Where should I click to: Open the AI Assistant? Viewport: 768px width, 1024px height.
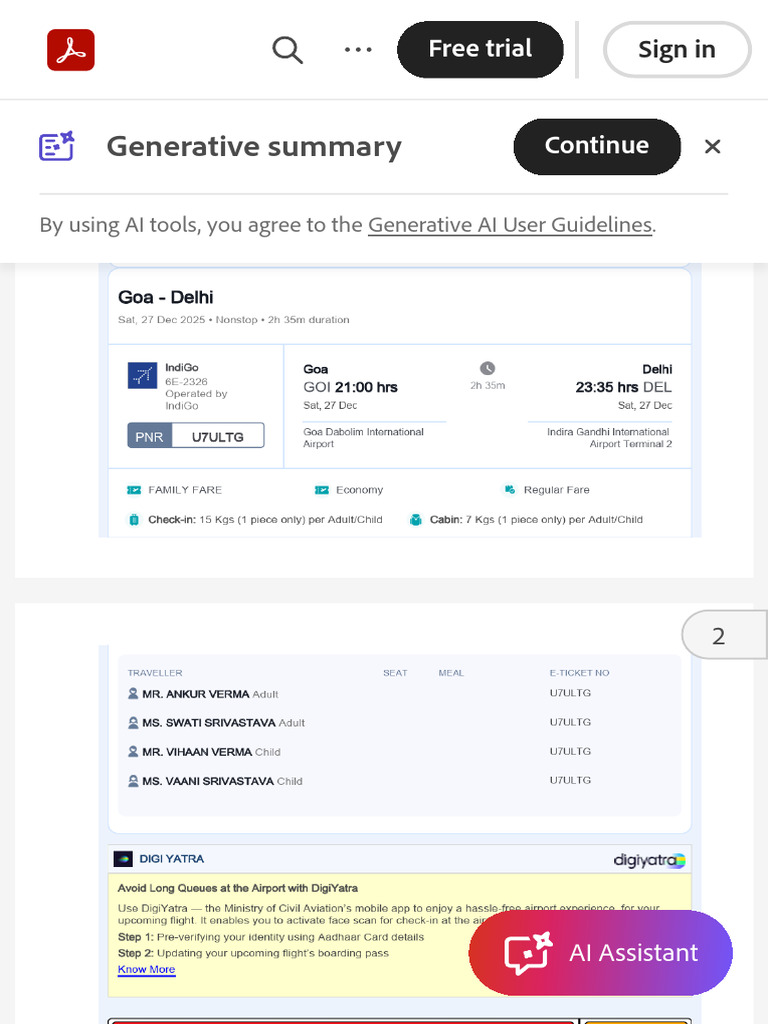tap(601, 953)
